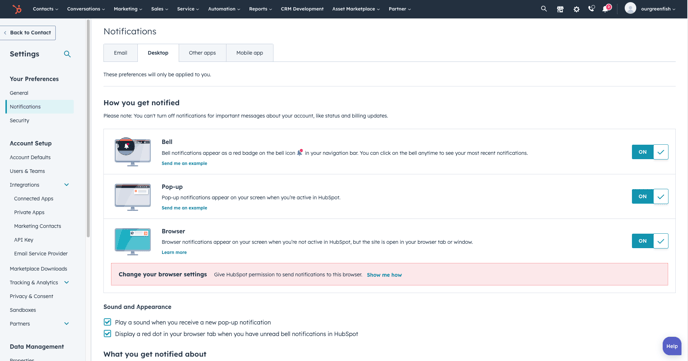Switch to the Mobile app tab
This screenshot has width=688, height=361.
tap(250, 53)
